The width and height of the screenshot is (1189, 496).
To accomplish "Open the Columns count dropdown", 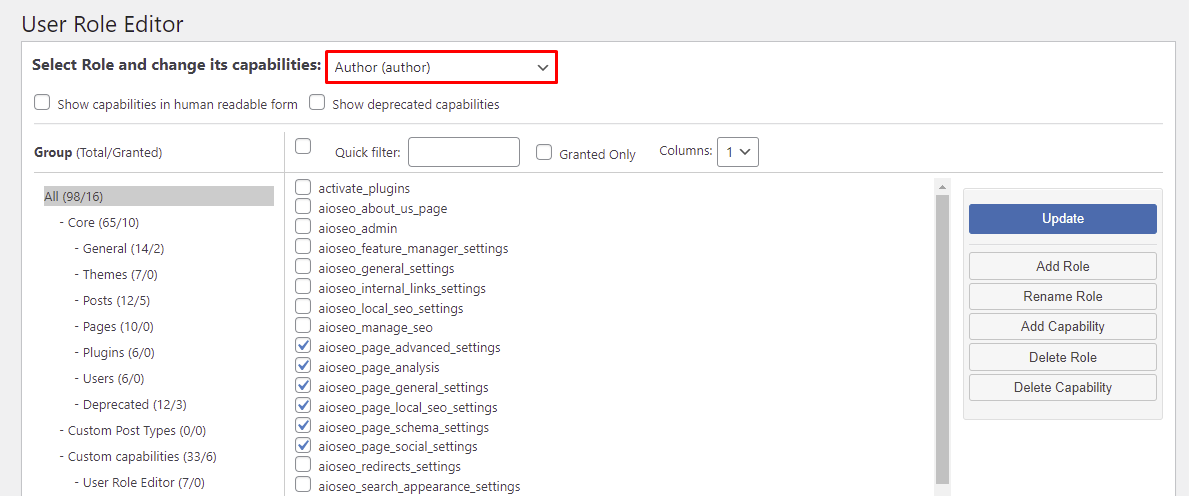I will [x=738, y=152].
